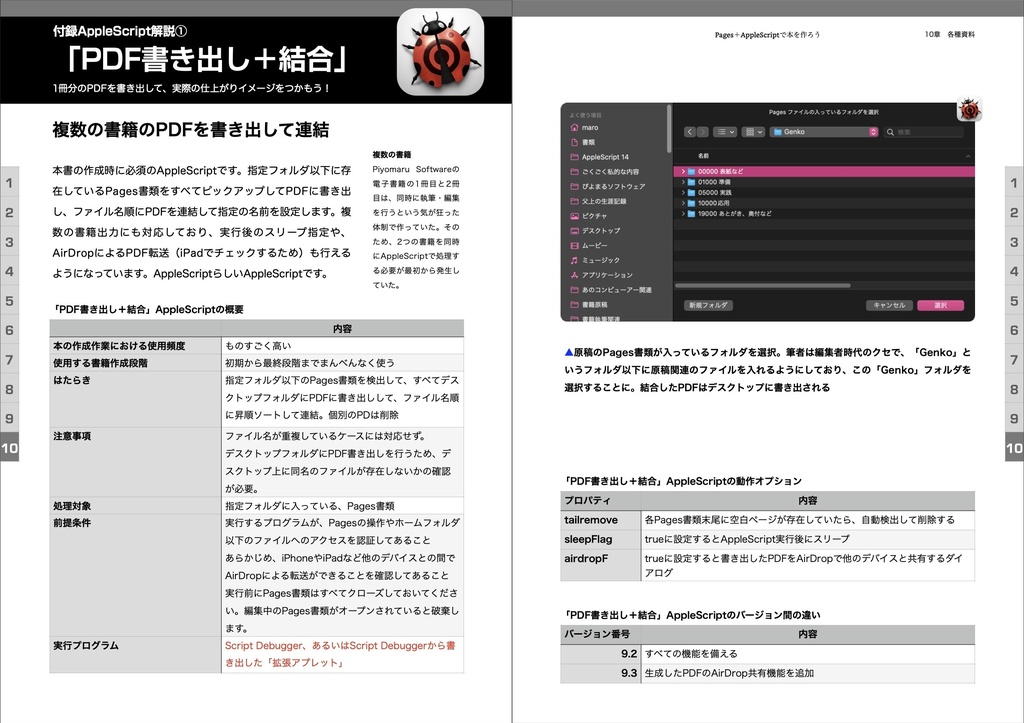This screenshot has height=723, width=1024.
Task: Click the 書類 documents icon in the sidebar
Action: tap(573, 142)
